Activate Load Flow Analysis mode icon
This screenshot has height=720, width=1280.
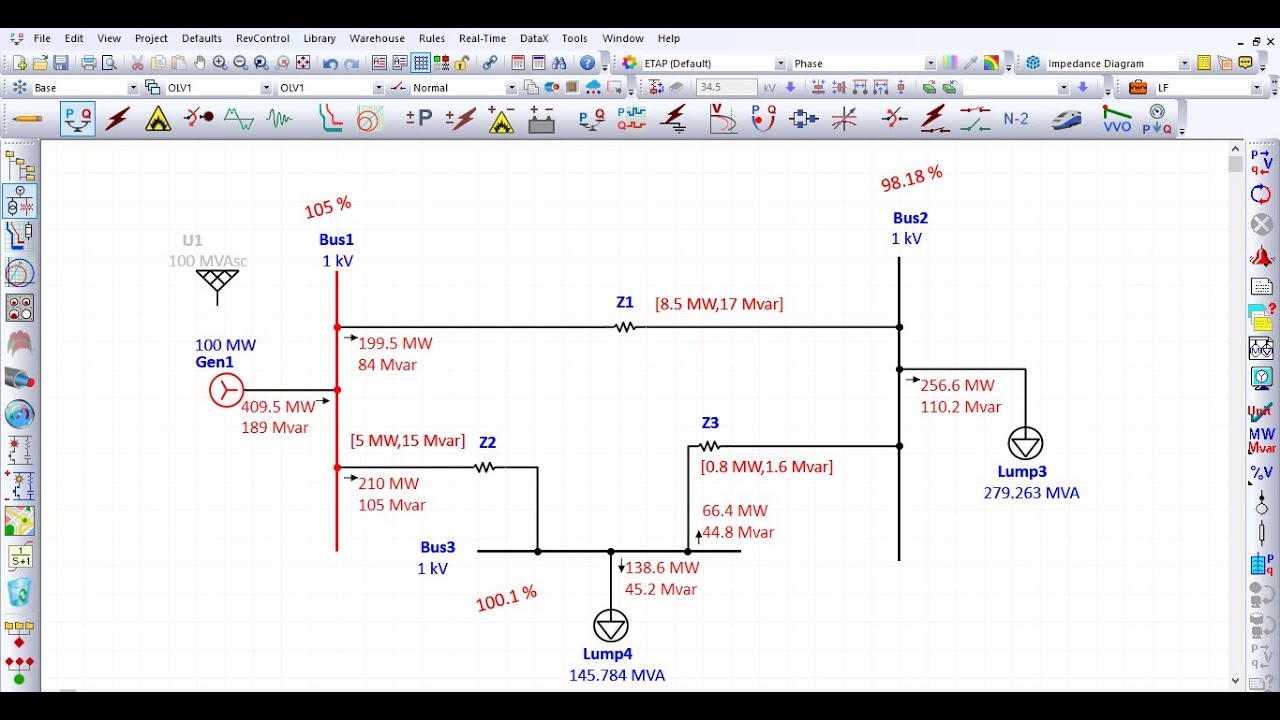(x=78, y=119)
